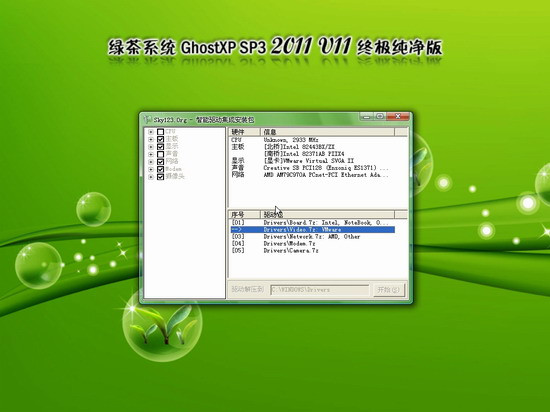Select the 声音 tree label
This screenshot has height=412, width=550.
(x=172, y=154)
